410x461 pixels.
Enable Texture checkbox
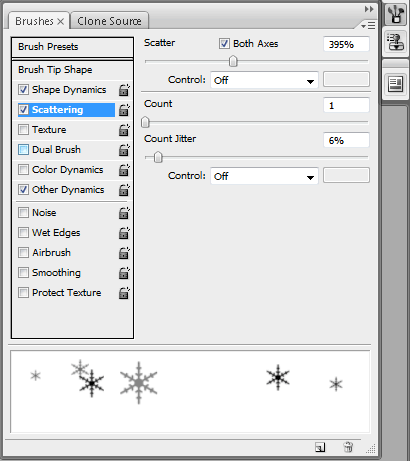click(23, 130)
